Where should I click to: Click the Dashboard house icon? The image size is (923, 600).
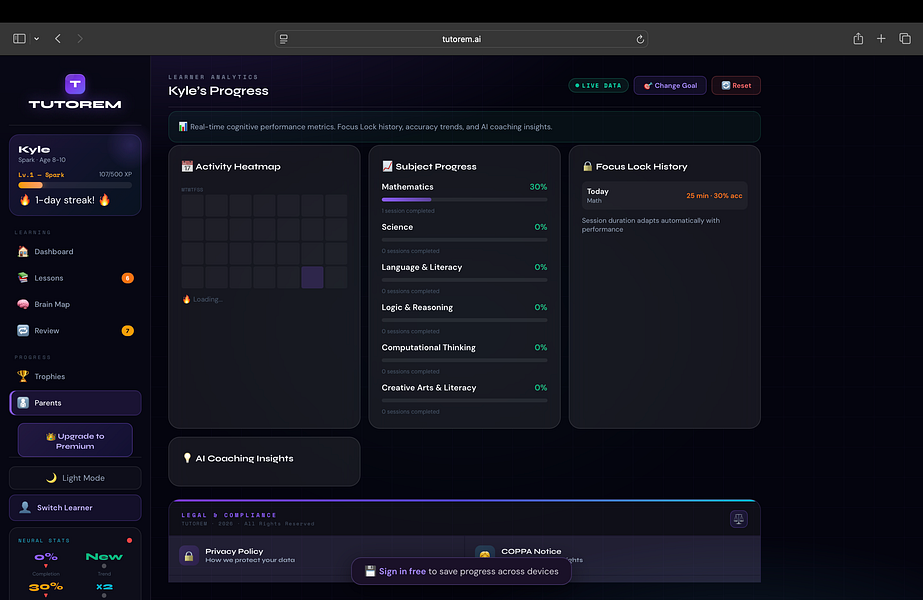[23, 251]
